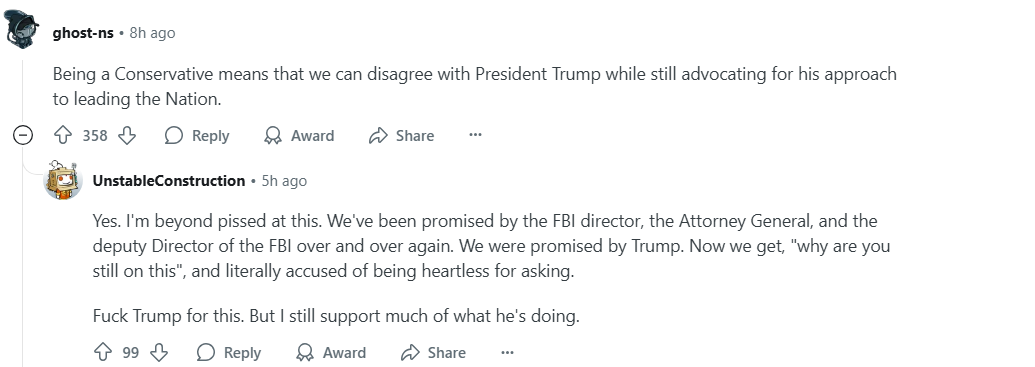Downvote UnstableConstruction's reply
Viewport: 1035px width, 367px height.
(159, 352)
